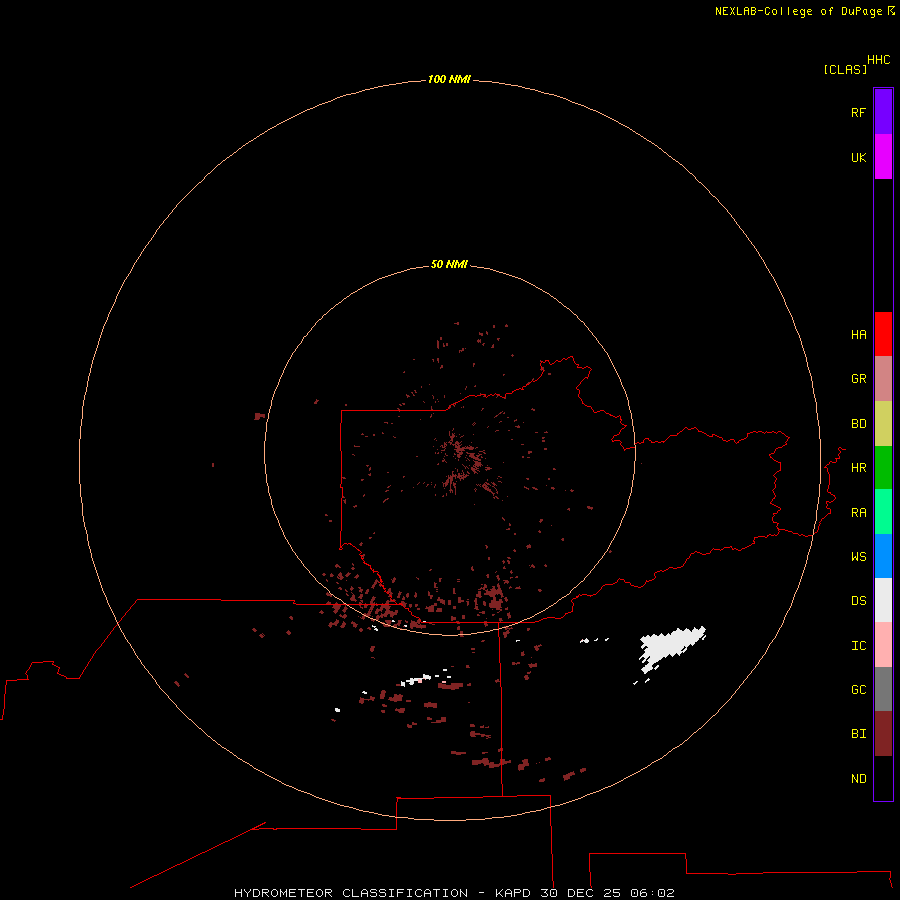Select the yellow BD legend swatch
Viewport: 900px width, 900px height.
pyautogui.click(x=883, y=424)
